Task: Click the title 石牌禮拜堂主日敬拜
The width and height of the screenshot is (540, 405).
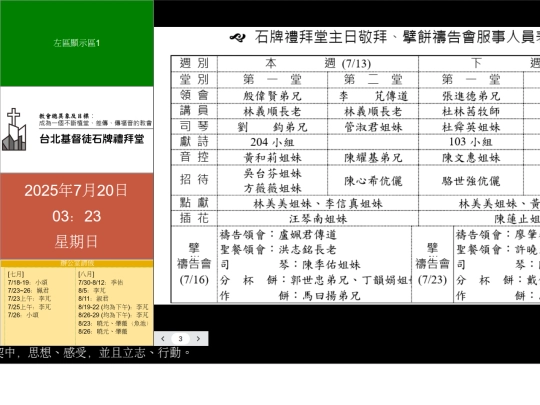Action: 321,37
